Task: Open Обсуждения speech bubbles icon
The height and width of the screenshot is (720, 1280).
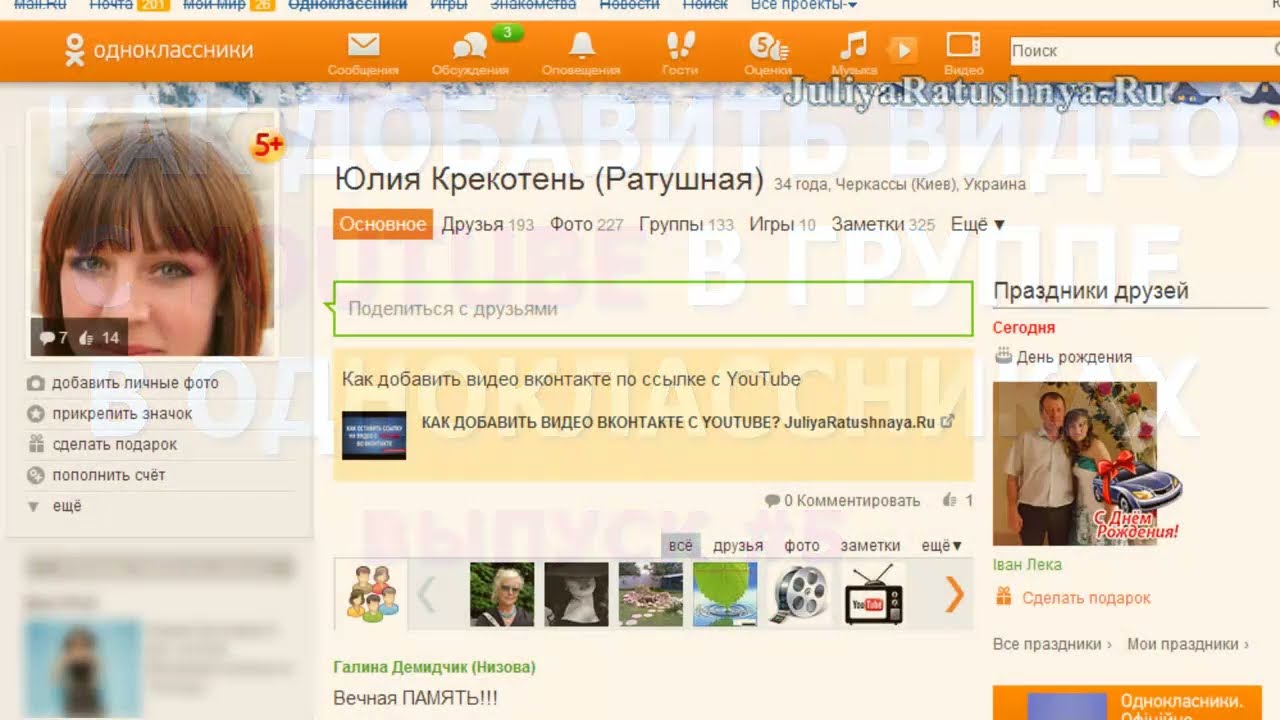Action: (x=470, y=46)
